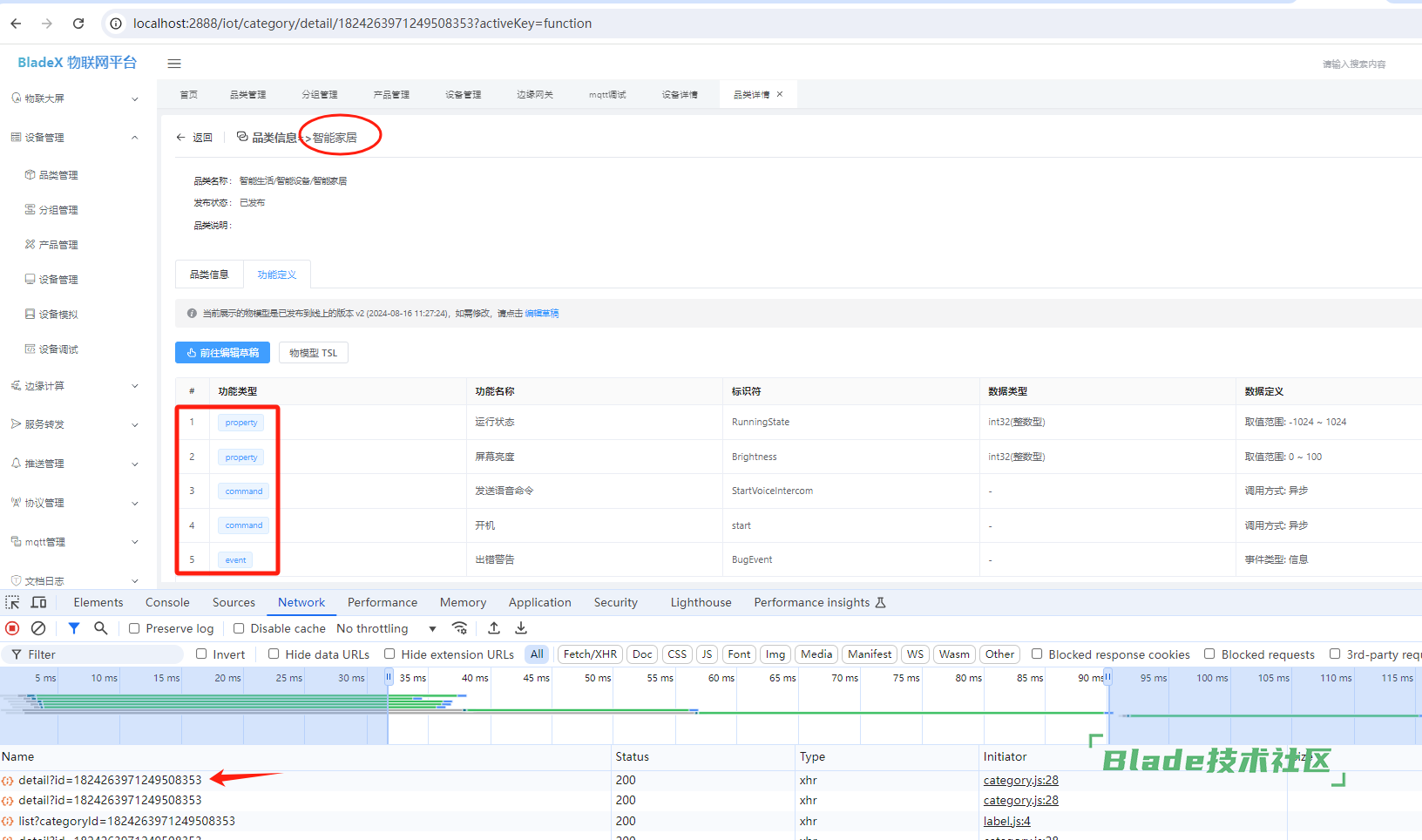Click the browser address bar URL
This screenshot has width=1422, height=840.
[362, 24]
